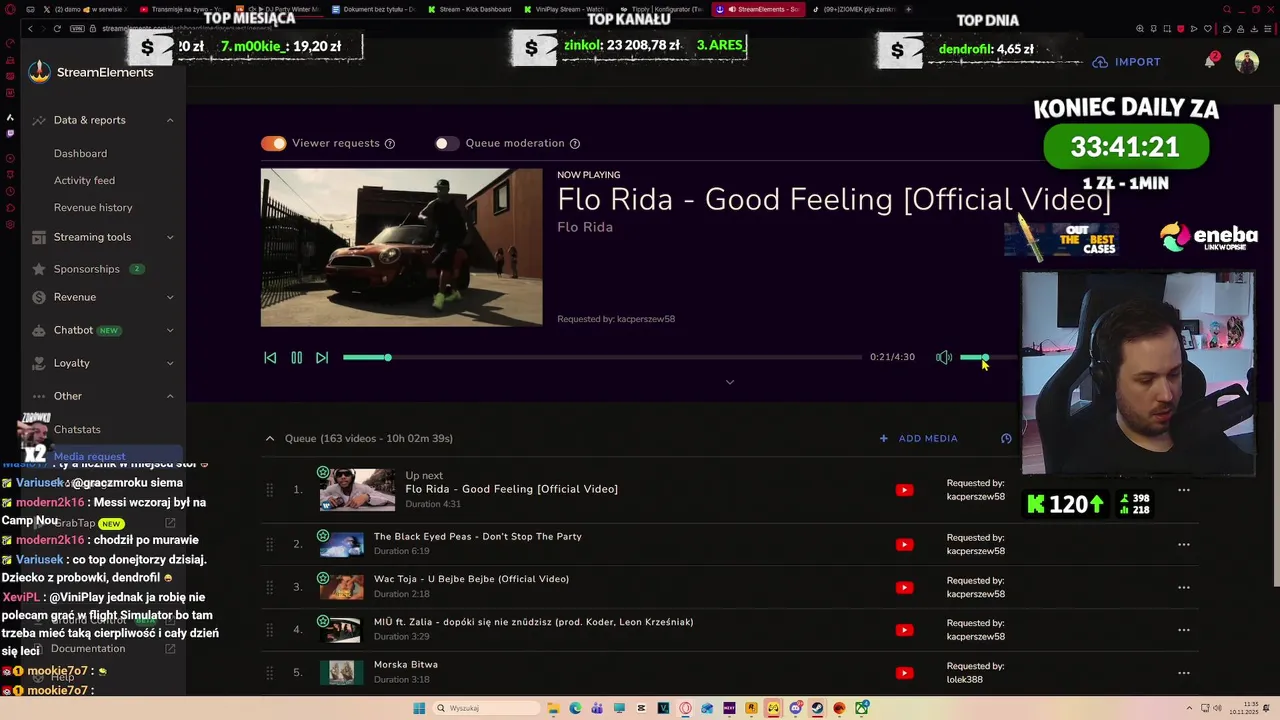Open Chatstats in sidebar
Image resolution: width=1280 pixels, height=720 pixels.
click(x=77, y=430)
